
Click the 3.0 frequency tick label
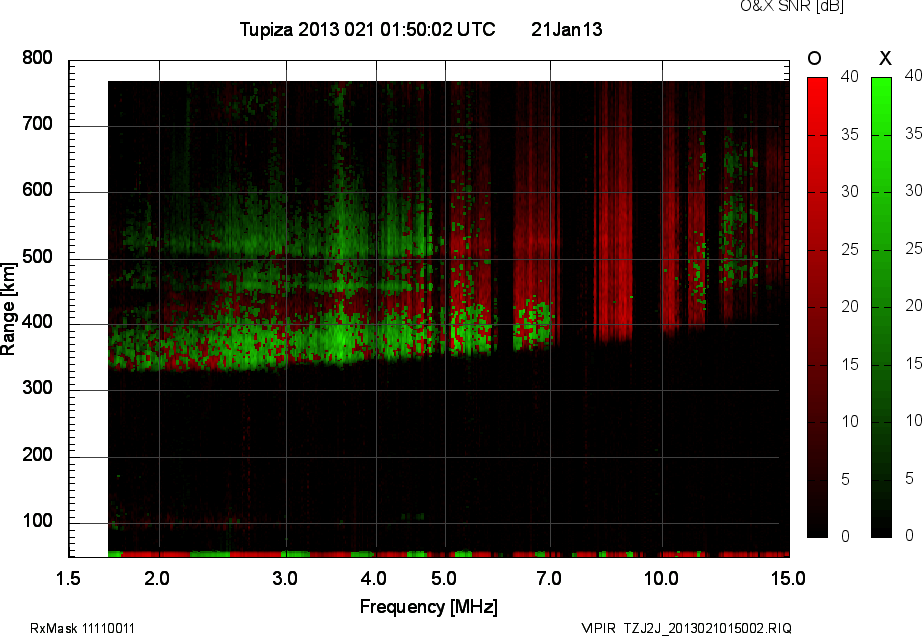pyautogui.click(x=285, y=578)
